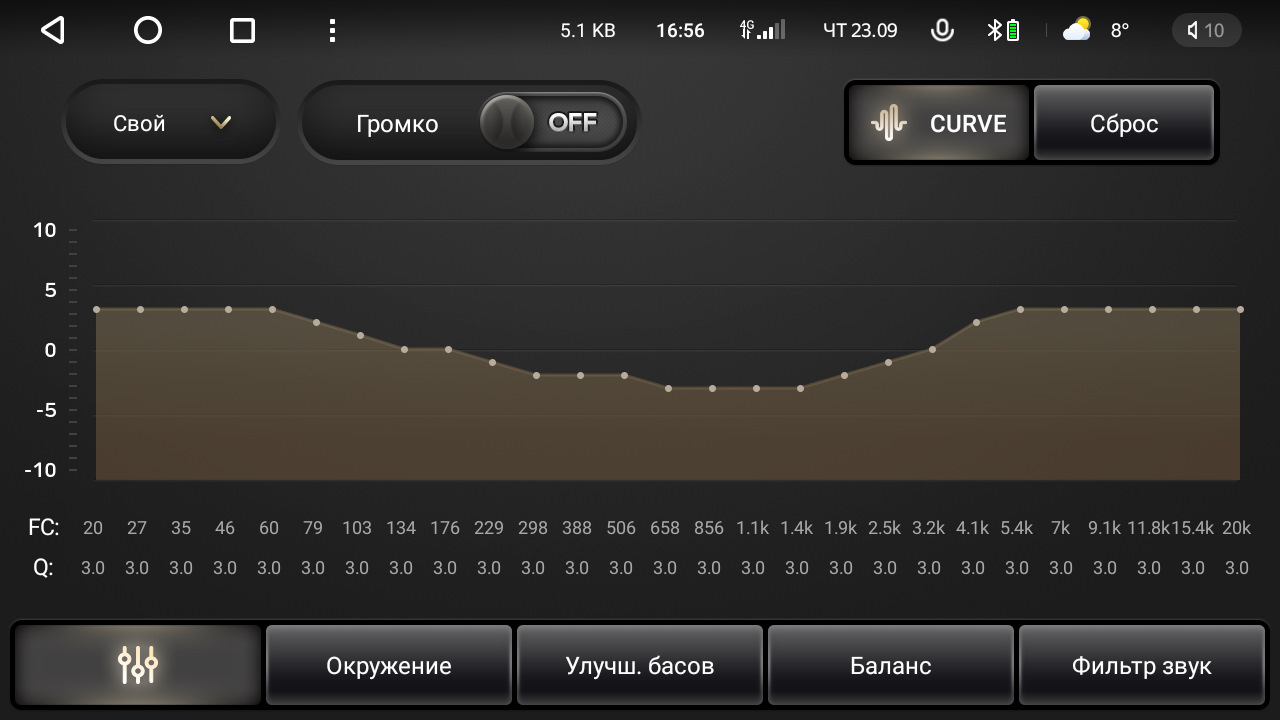The image size is (1280, 720).
Task: Switch to the Окружение tab
Action: pyautogui.click(x=389, y=665)
